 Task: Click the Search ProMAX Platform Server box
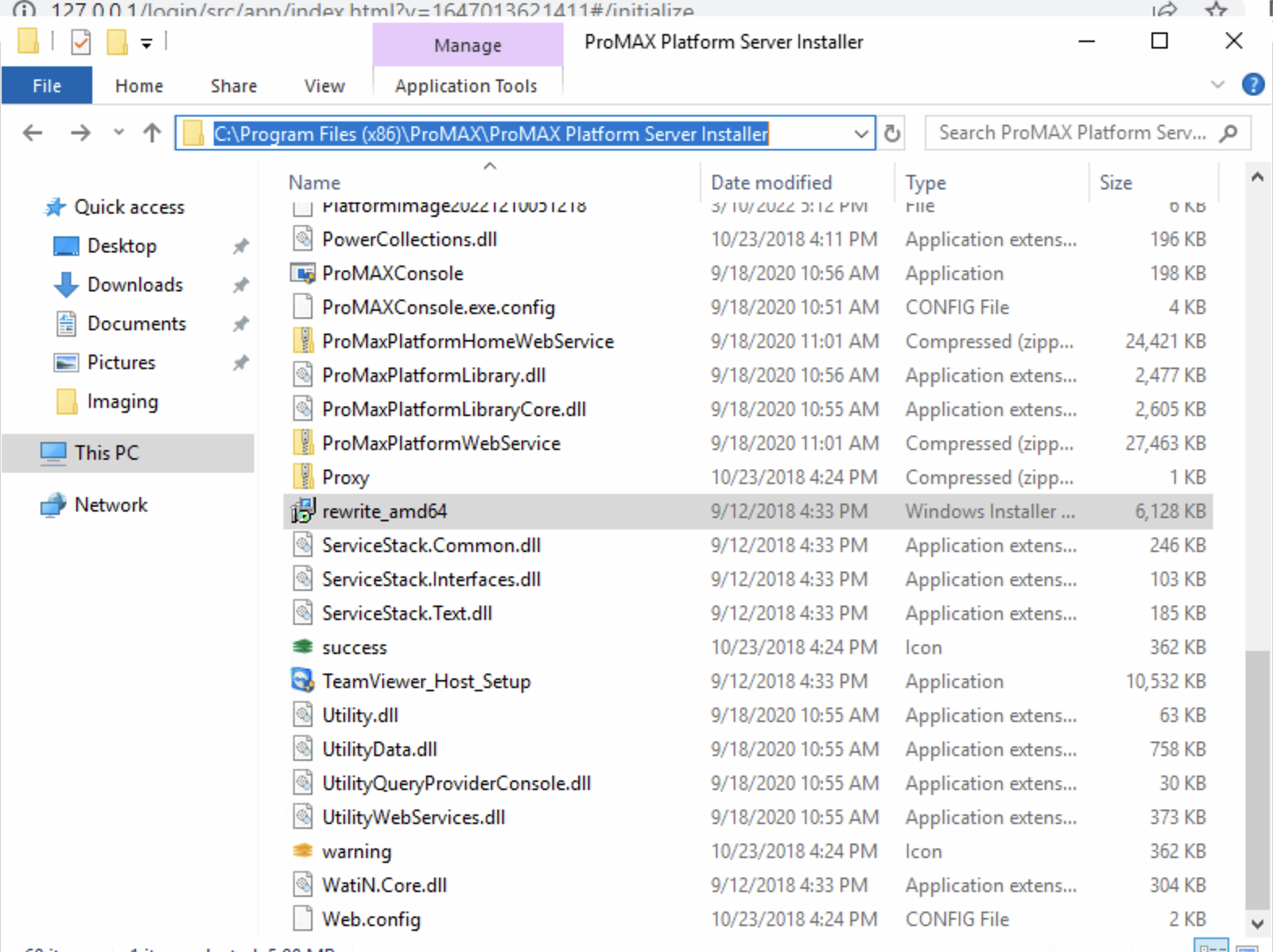1088,133
